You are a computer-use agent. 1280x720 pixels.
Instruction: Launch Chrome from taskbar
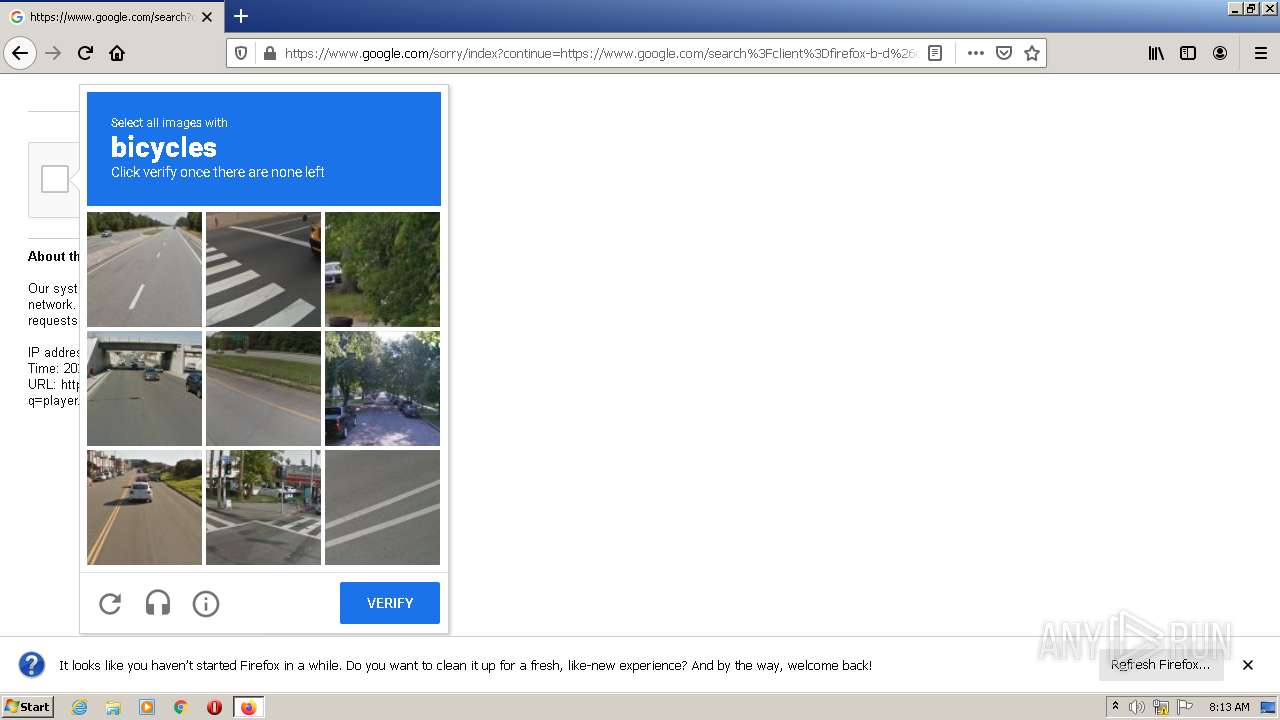(x=181, y=707)
